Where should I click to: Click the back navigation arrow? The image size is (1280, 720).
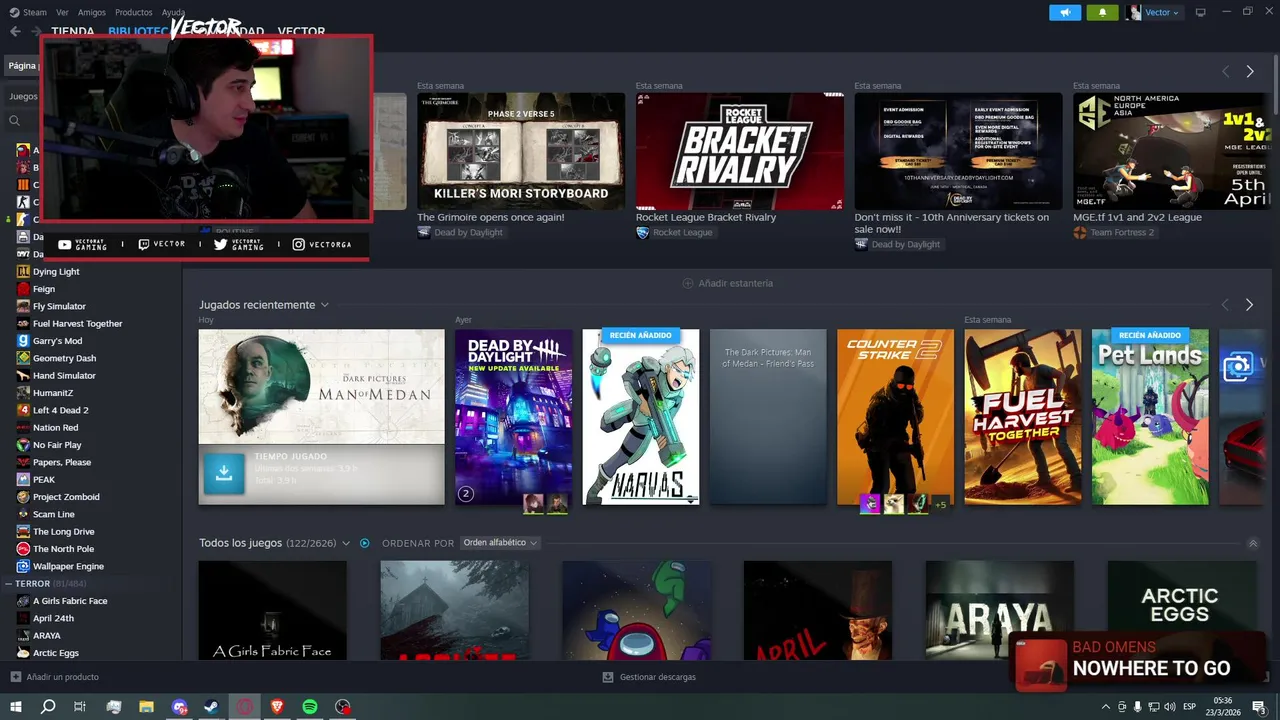click(x=15, y=31)
